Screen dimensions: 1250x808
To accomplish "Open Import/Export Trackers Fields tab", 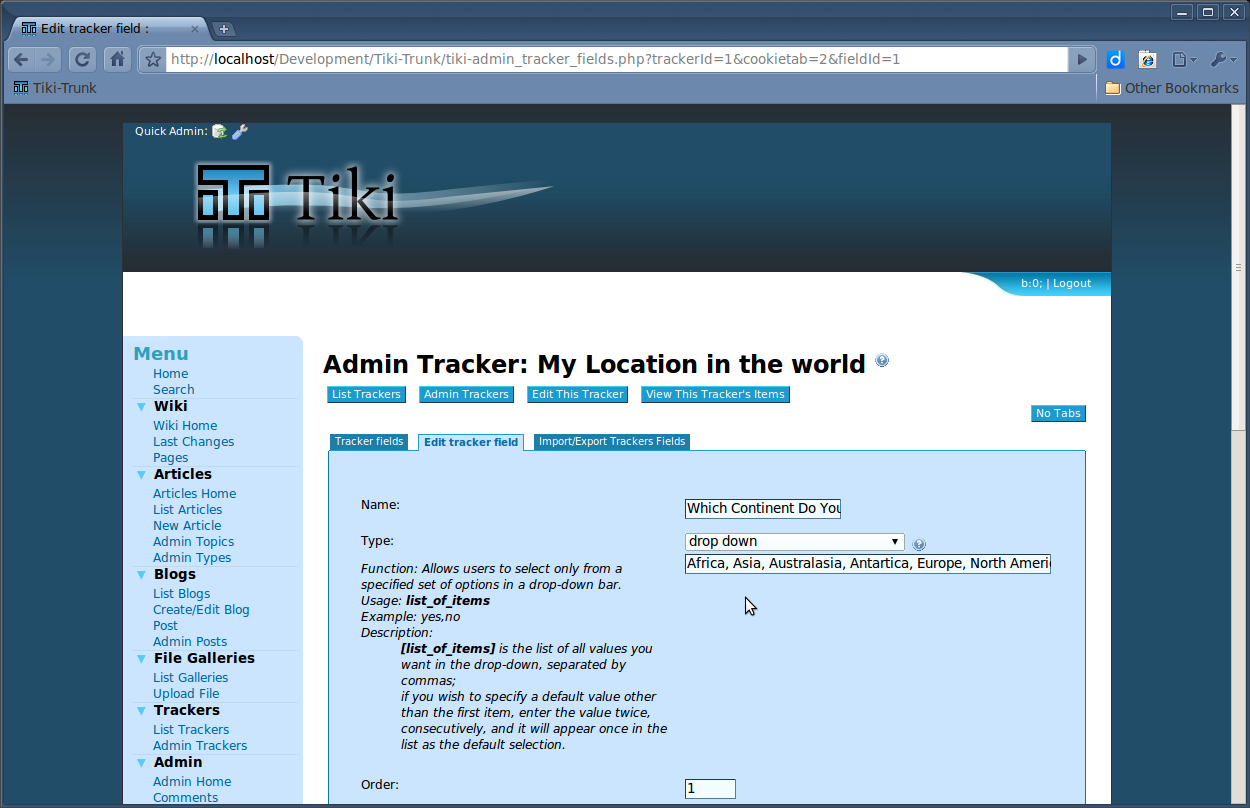I will click(x=611, y=442).
